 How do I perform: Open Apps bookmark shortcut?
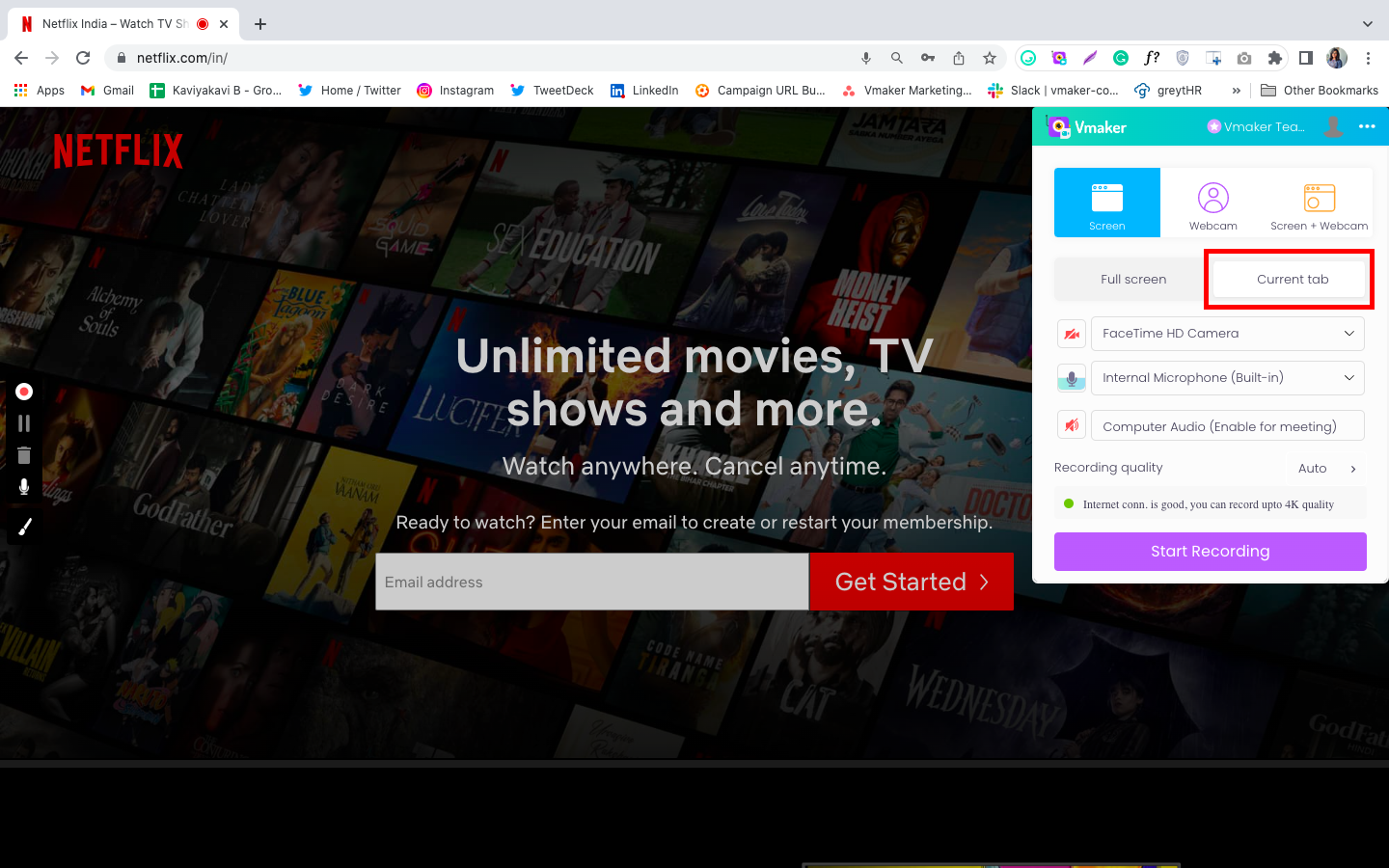(40, 91)
